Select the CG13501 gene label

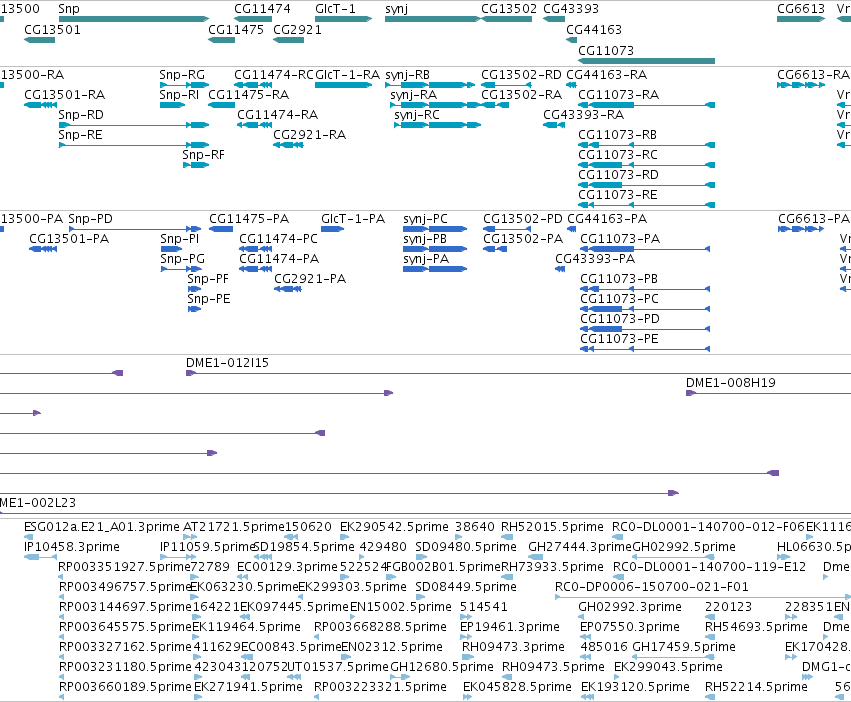[53, 29]
